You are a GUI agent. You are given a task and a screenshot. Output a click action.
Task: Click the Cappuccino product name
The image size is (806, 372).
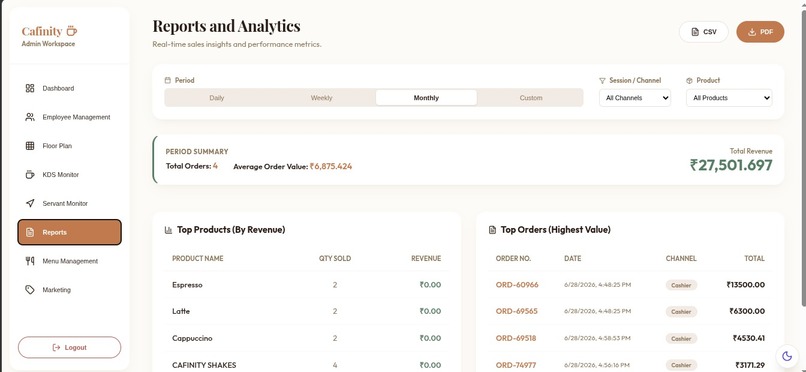[192, 338]
